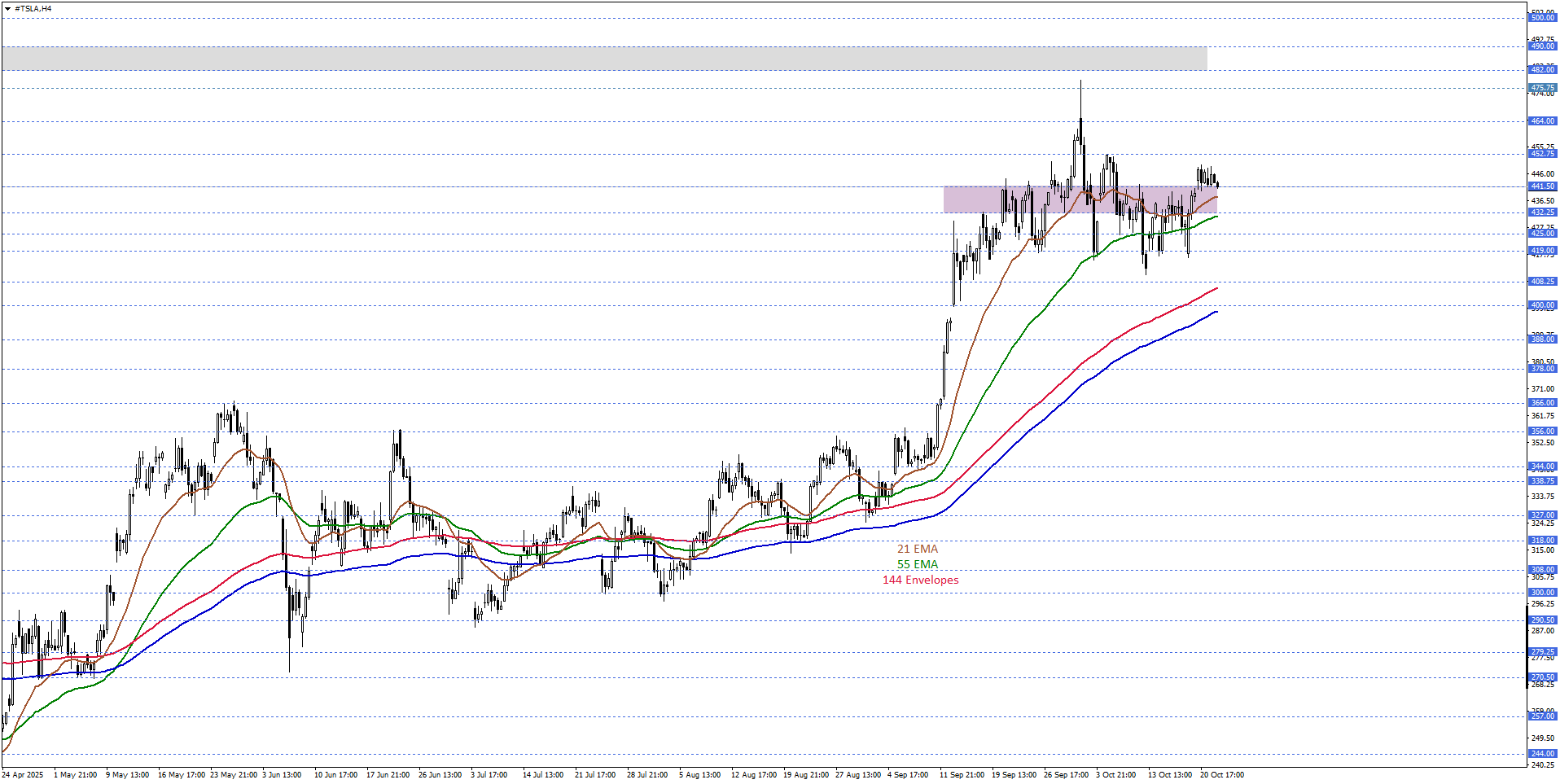Select the 408.25 price level tag
This screenshot has width=1560, height=784.
click(1542, 282)
